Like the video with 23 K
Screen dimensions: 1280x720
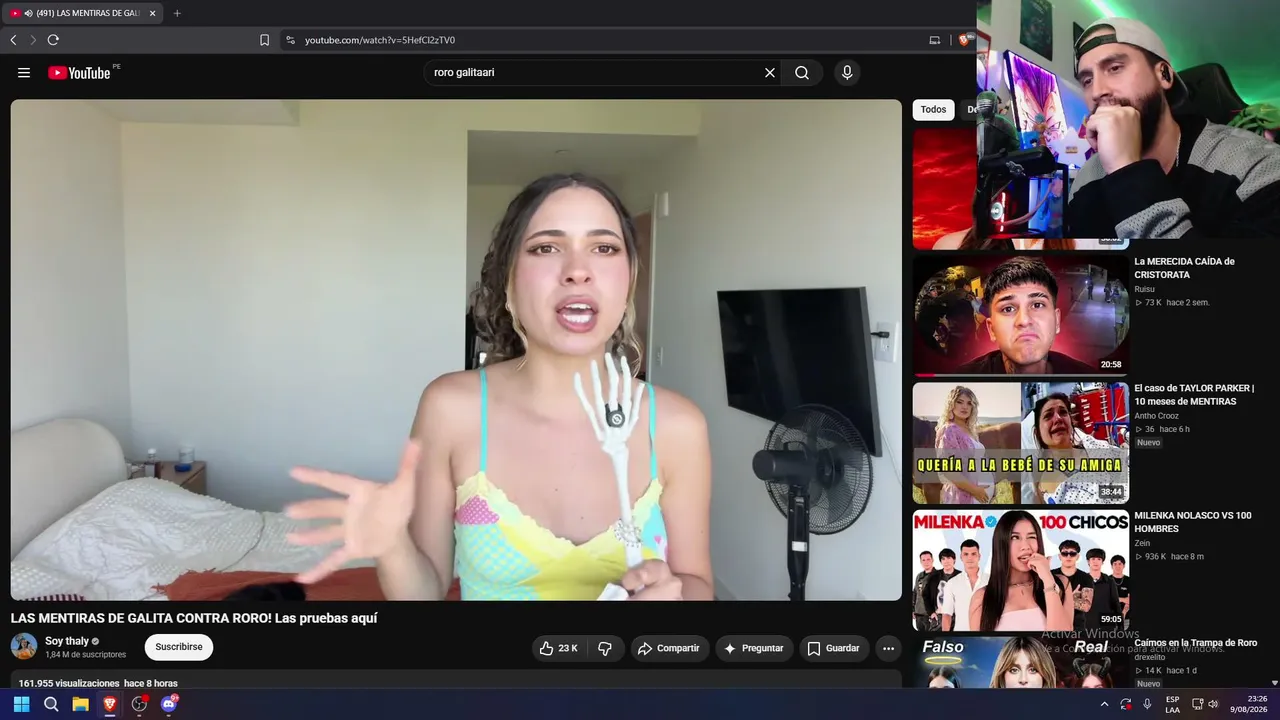click(559, 648)
